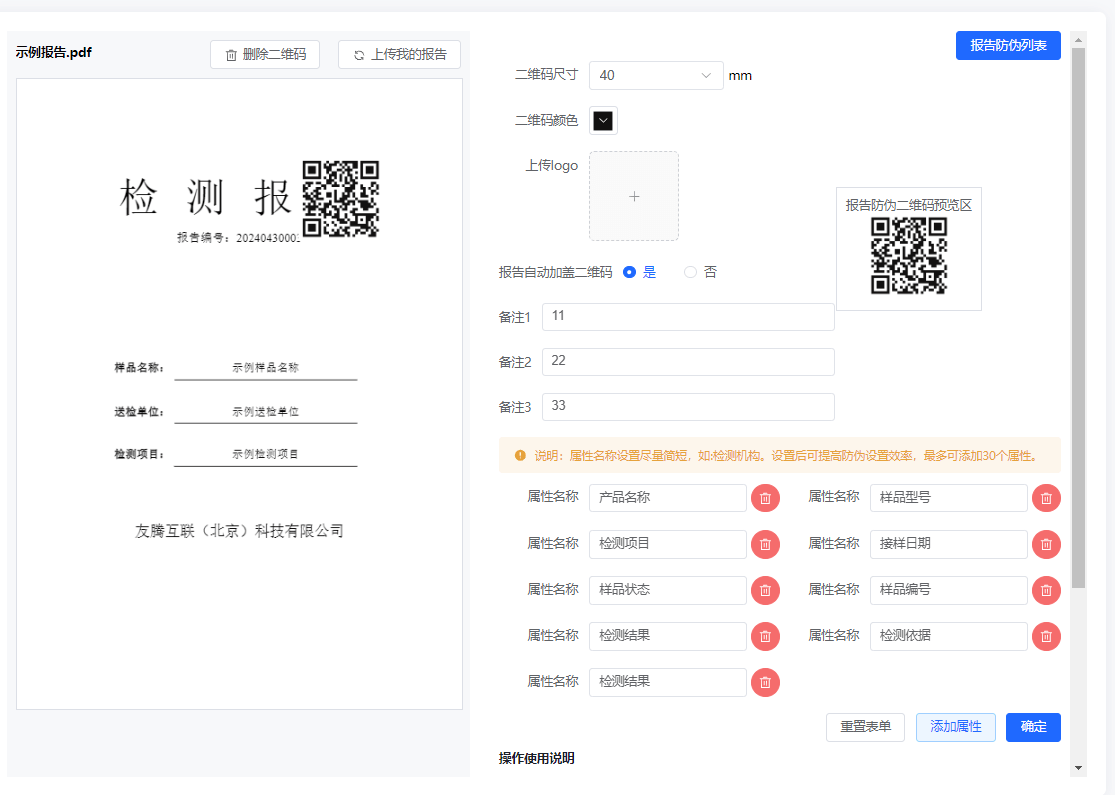
Task: Edit the 样品编号 attribute field
Action: click(x=949, y=590)
